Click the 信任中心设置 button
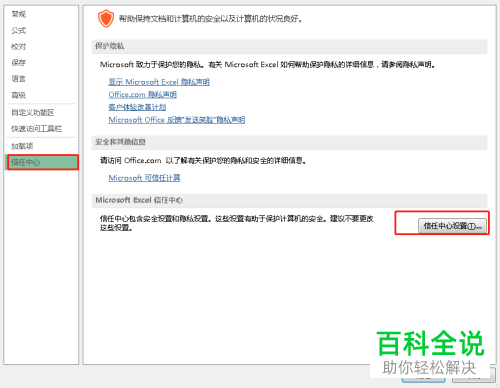The image size is (500, 388). 452,226
